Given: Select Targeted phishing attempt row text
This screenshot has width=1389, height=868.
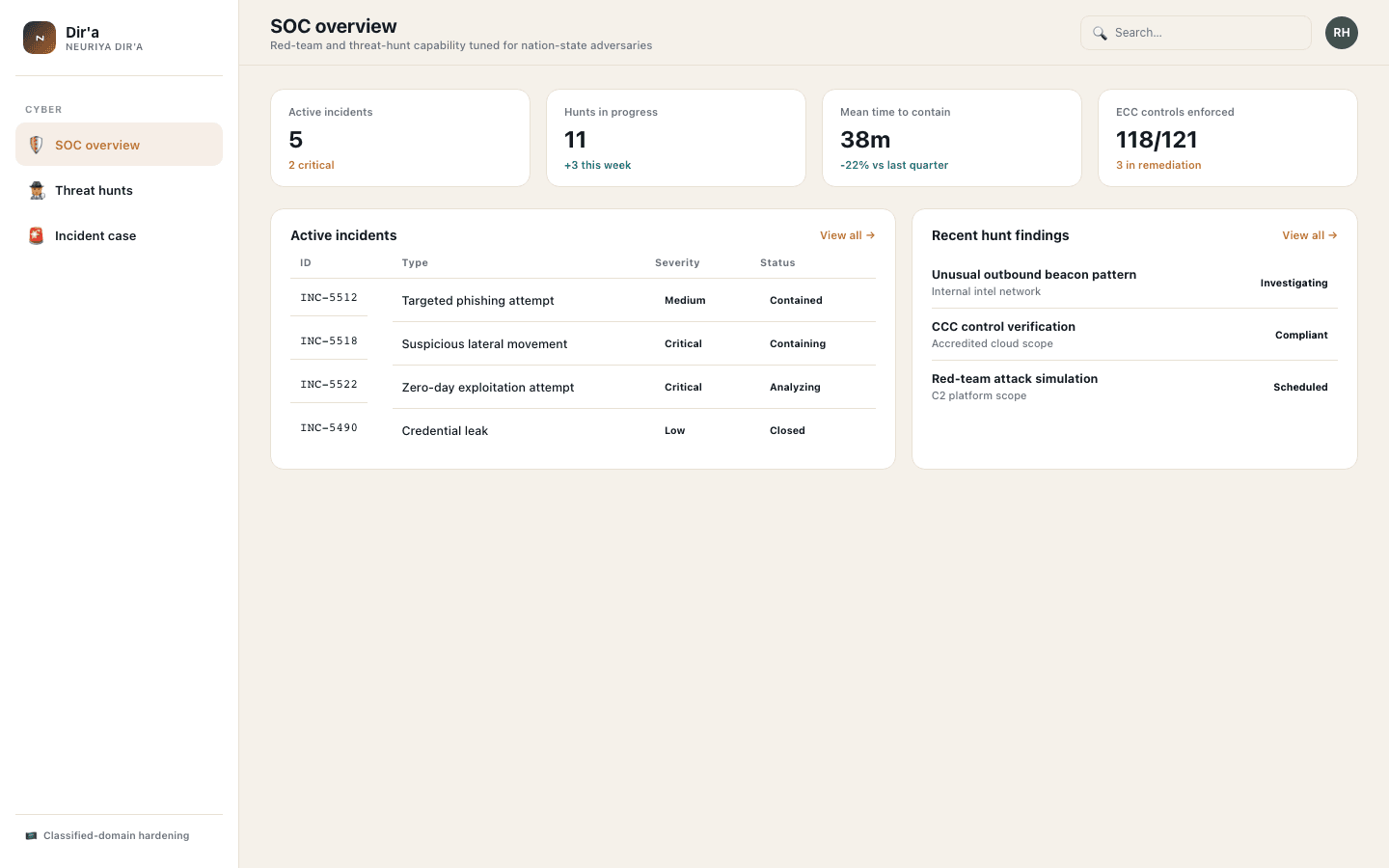Looking at the screenshot, I should click(x=478, y=301).
